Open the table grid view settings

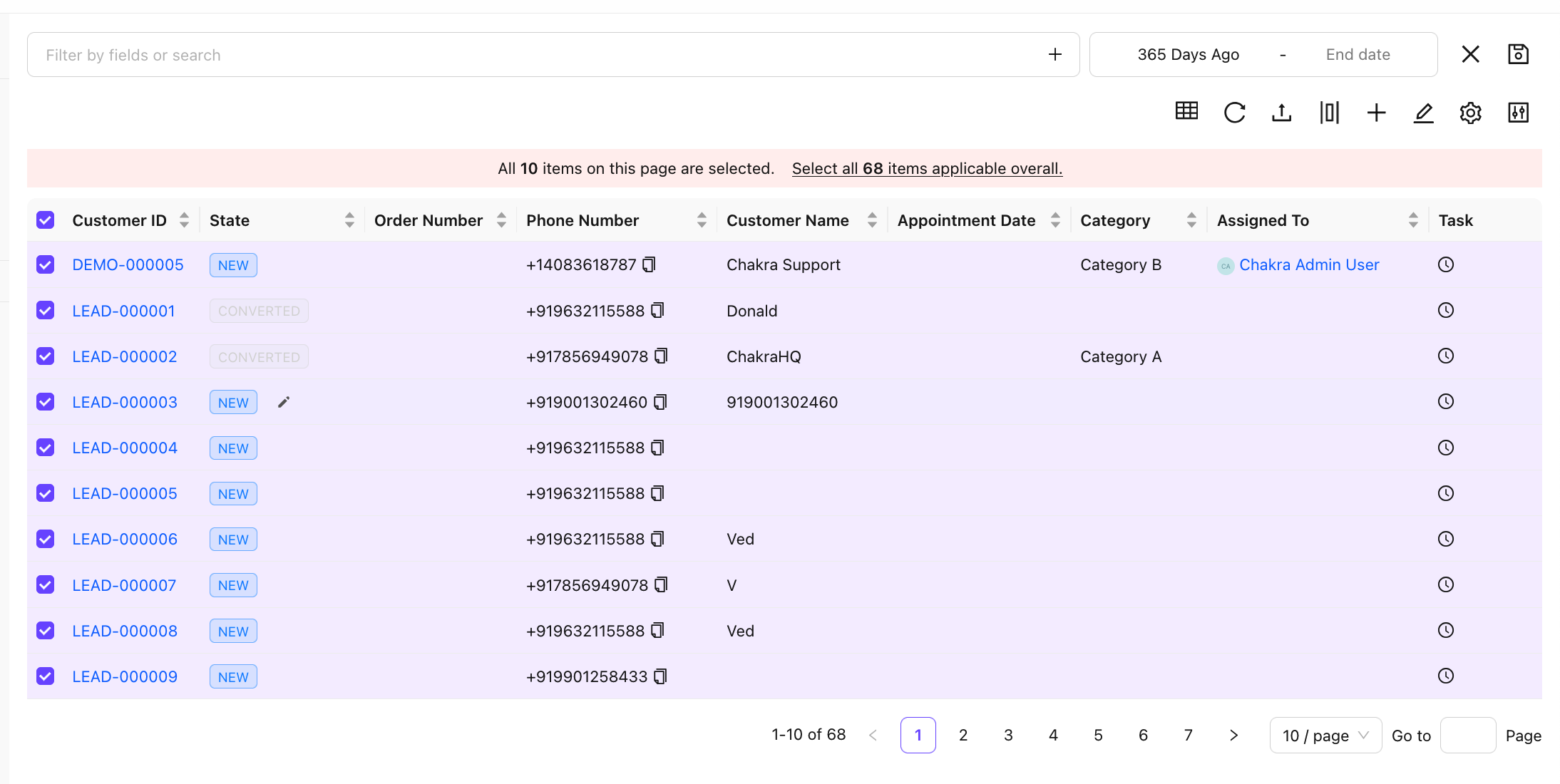1186,113
